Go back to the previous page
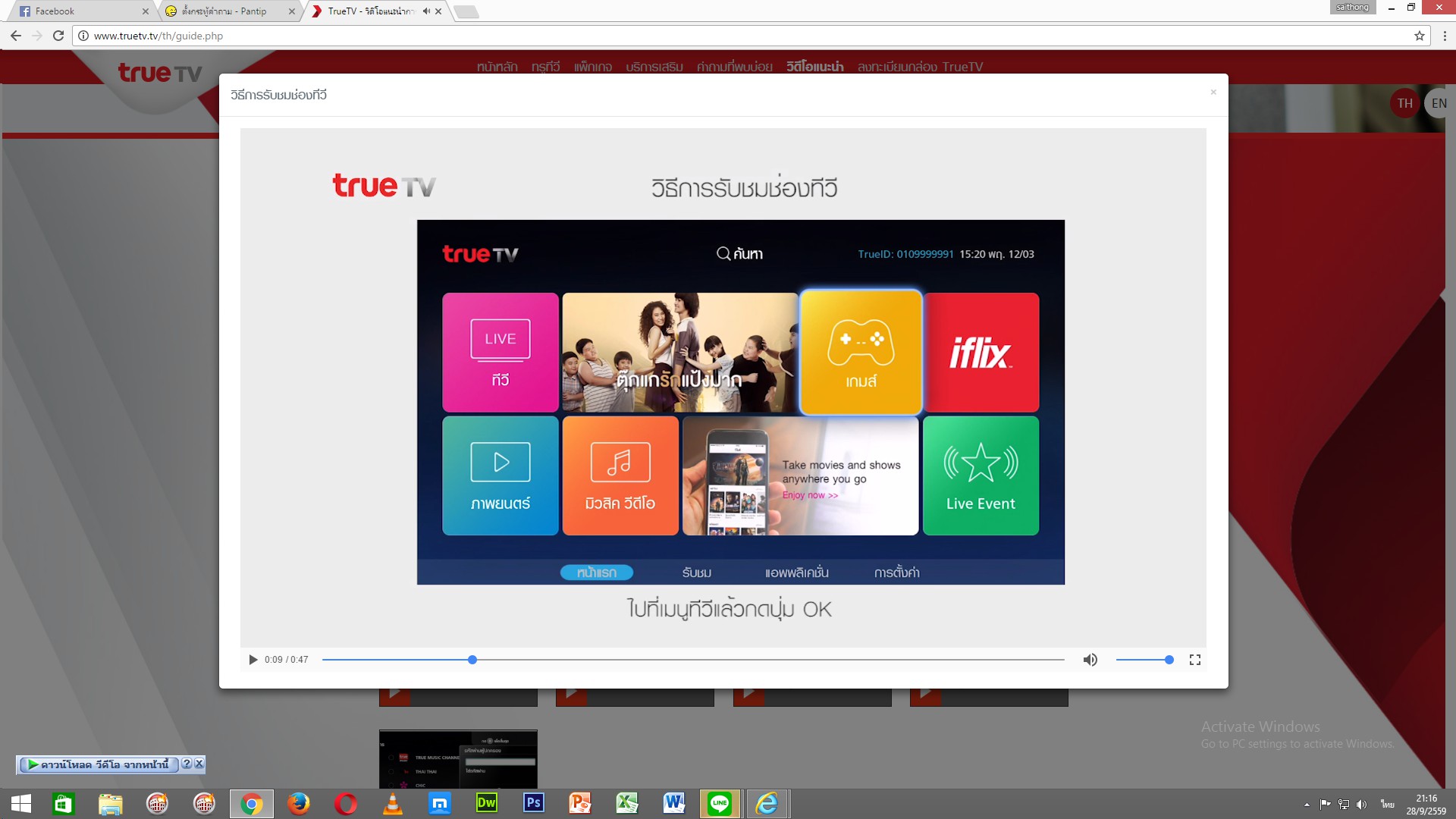The image size is (1456, 819). 16,36
